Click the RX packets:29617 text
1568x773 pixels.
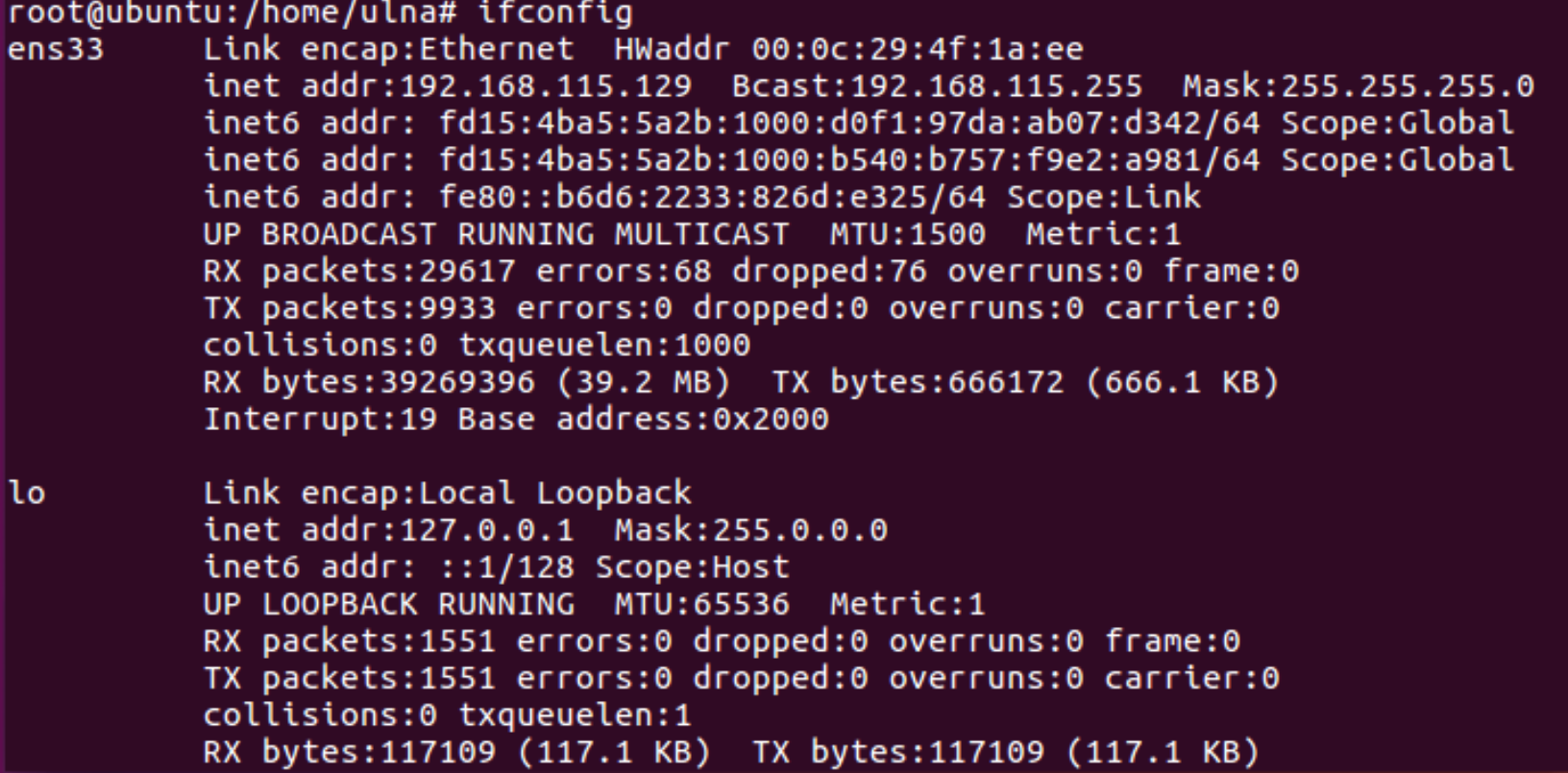(359, 271)
